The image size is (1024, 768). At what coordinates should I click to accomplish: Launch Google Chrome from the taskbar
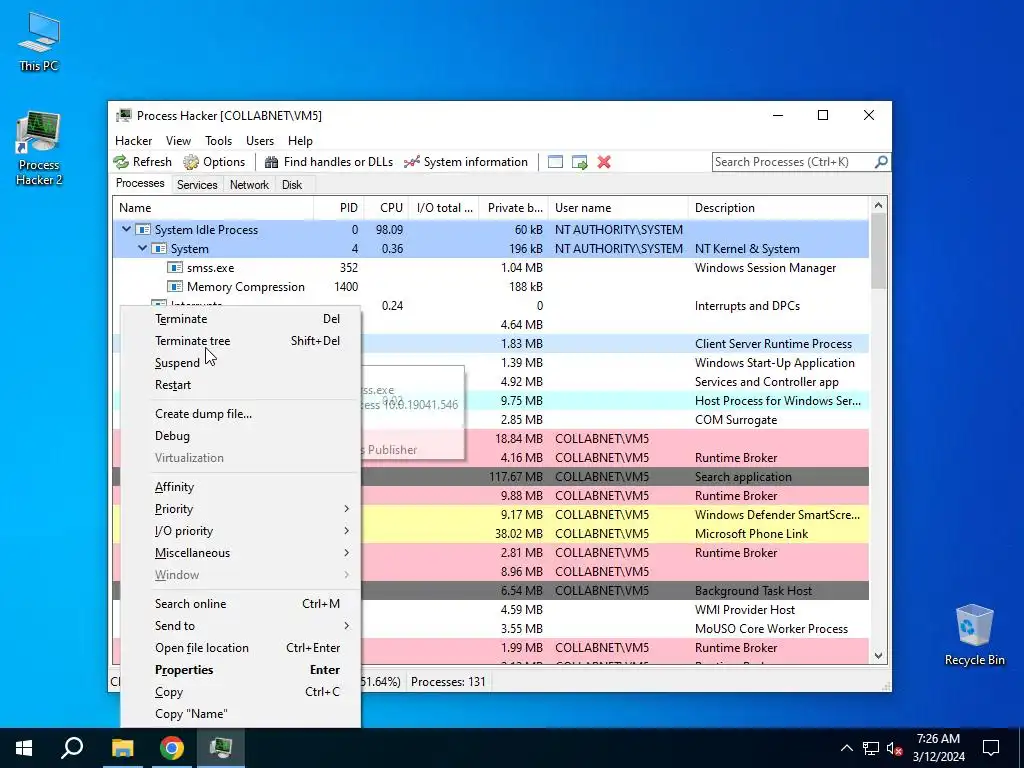pyautogui.click(x=172, y=748)
